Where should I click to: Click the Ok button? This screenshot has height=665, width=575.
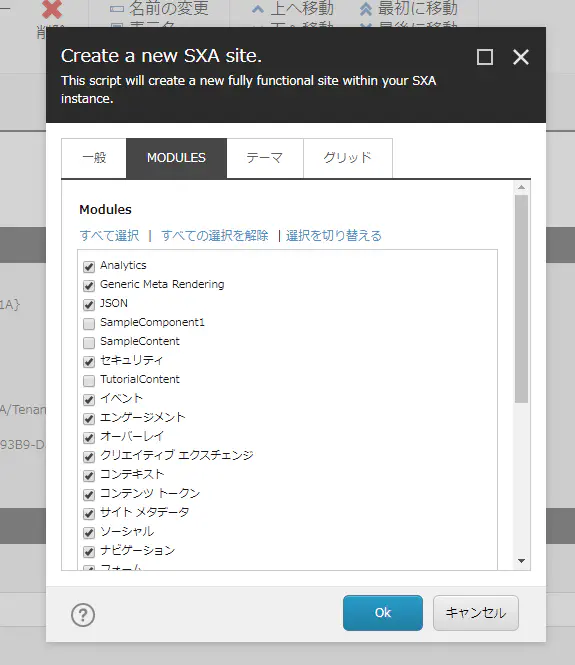382,612
